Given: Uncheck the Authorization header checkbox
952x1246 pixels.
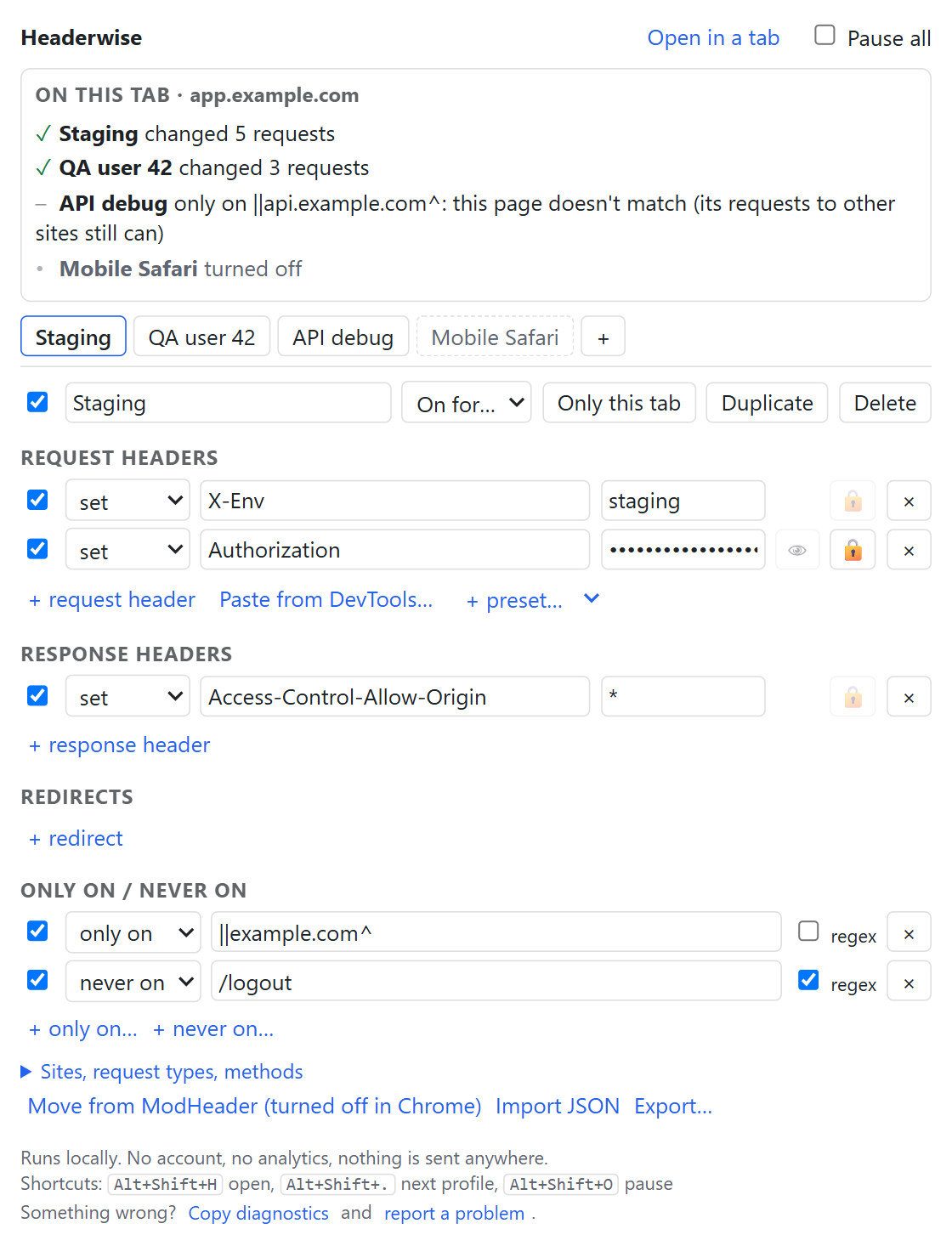Looking at the screenshot, I should 37,548.
